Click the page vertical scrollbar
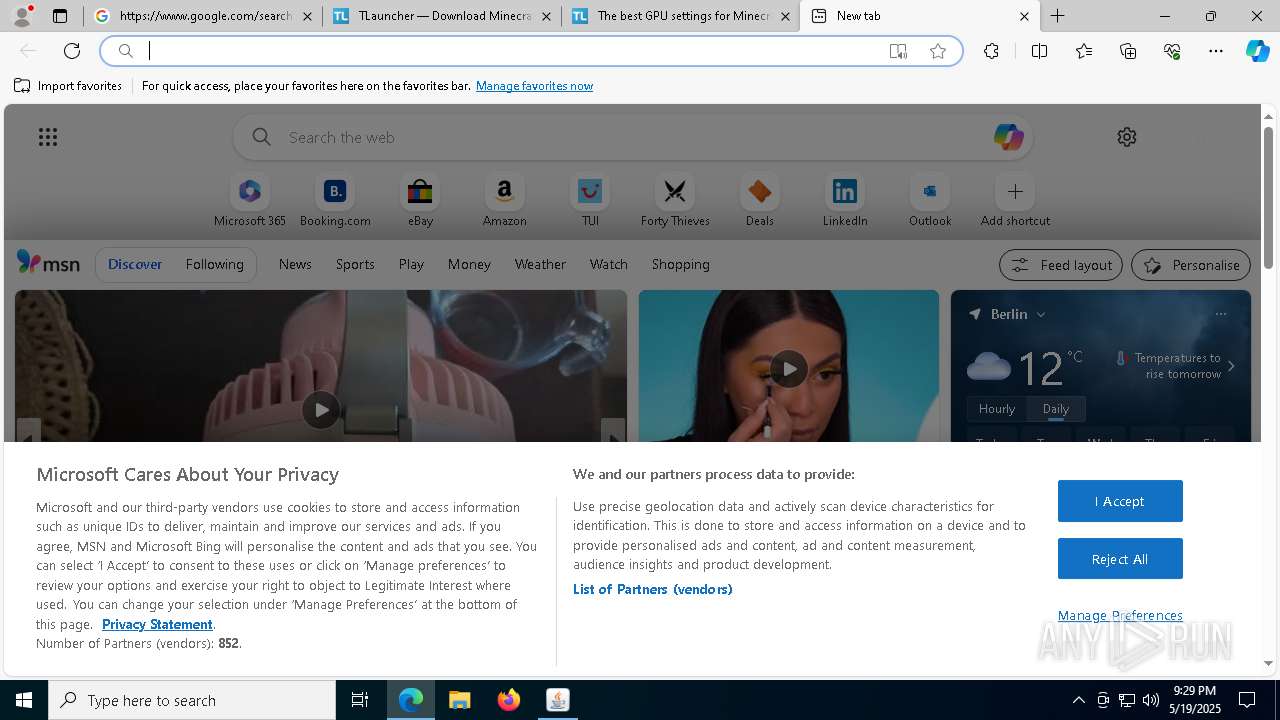The width and height of the screenshot is (1280, 720). 1268,198
